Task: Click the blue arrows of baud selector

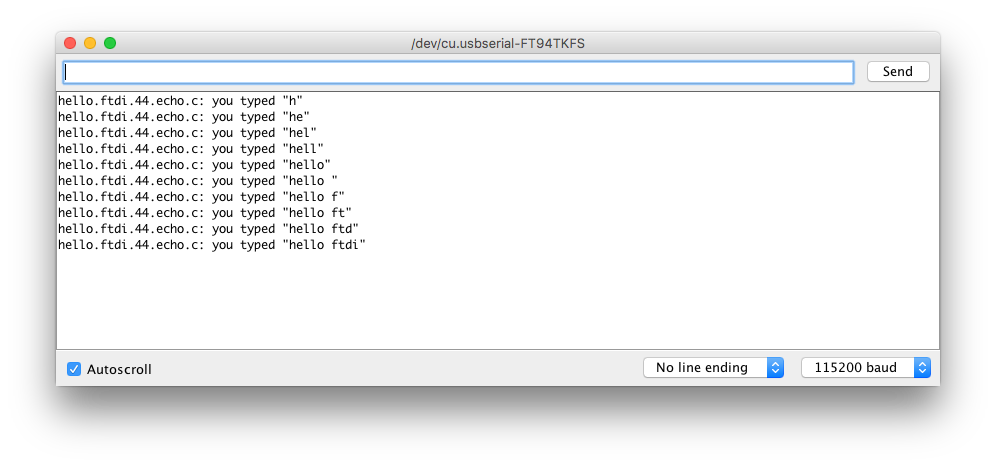Action: 922,368
